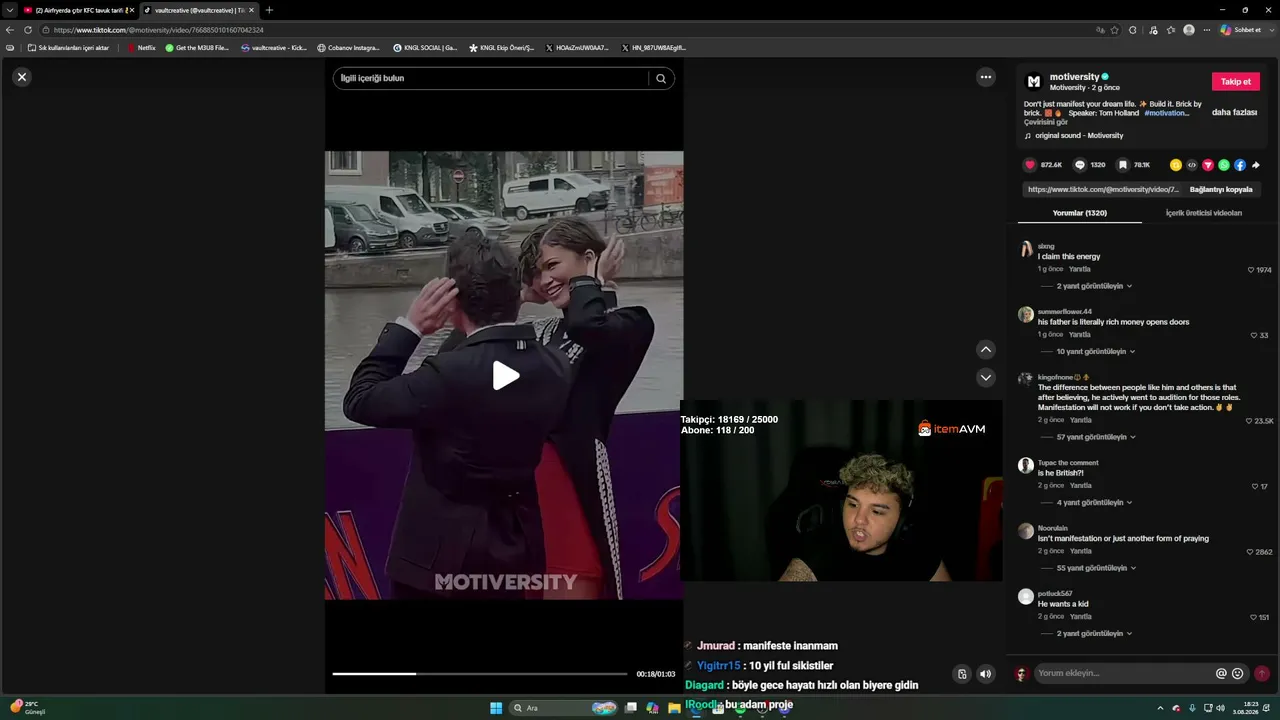Open the Cobanov Instagra... bookmark

click(x=348, y=48)
